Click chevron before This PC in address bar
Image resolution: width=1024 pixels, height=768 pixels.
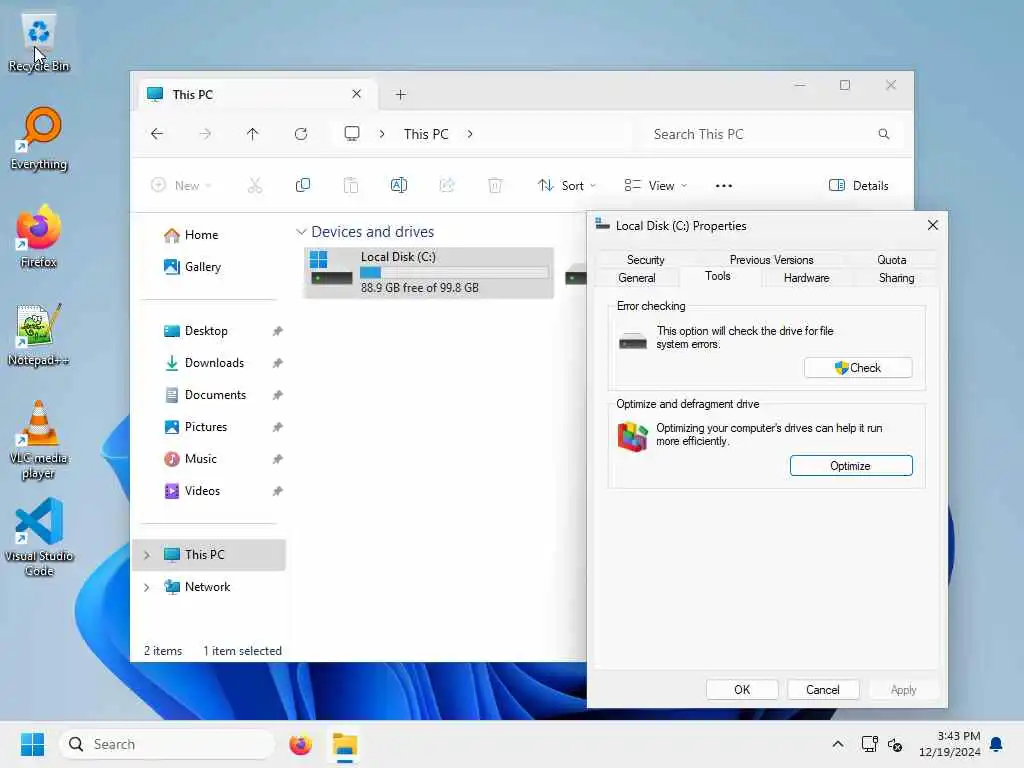(382, 134)
